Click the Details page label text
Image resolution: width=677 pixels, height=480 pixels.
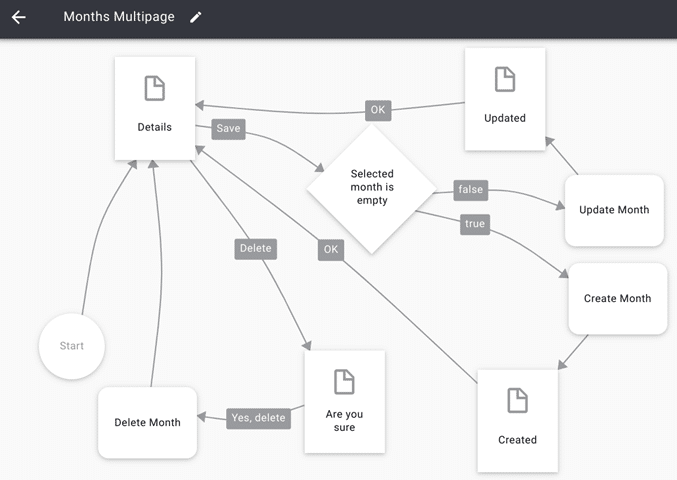[x=155, y=127]
